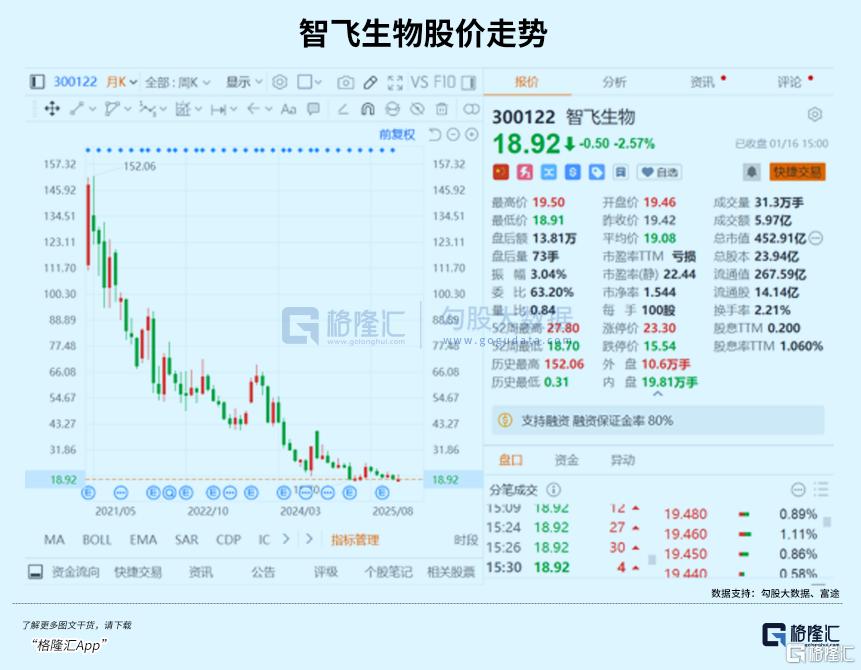Open the Aa text annotation tool
861x670 pixels.
click(x=287, y=110)
